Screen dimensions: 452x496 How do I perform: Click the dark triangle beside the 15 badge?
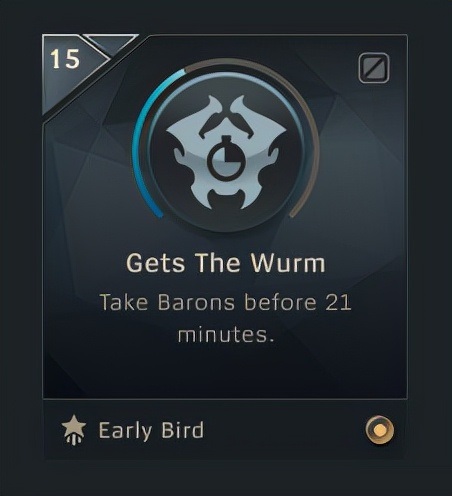point(110,43)
